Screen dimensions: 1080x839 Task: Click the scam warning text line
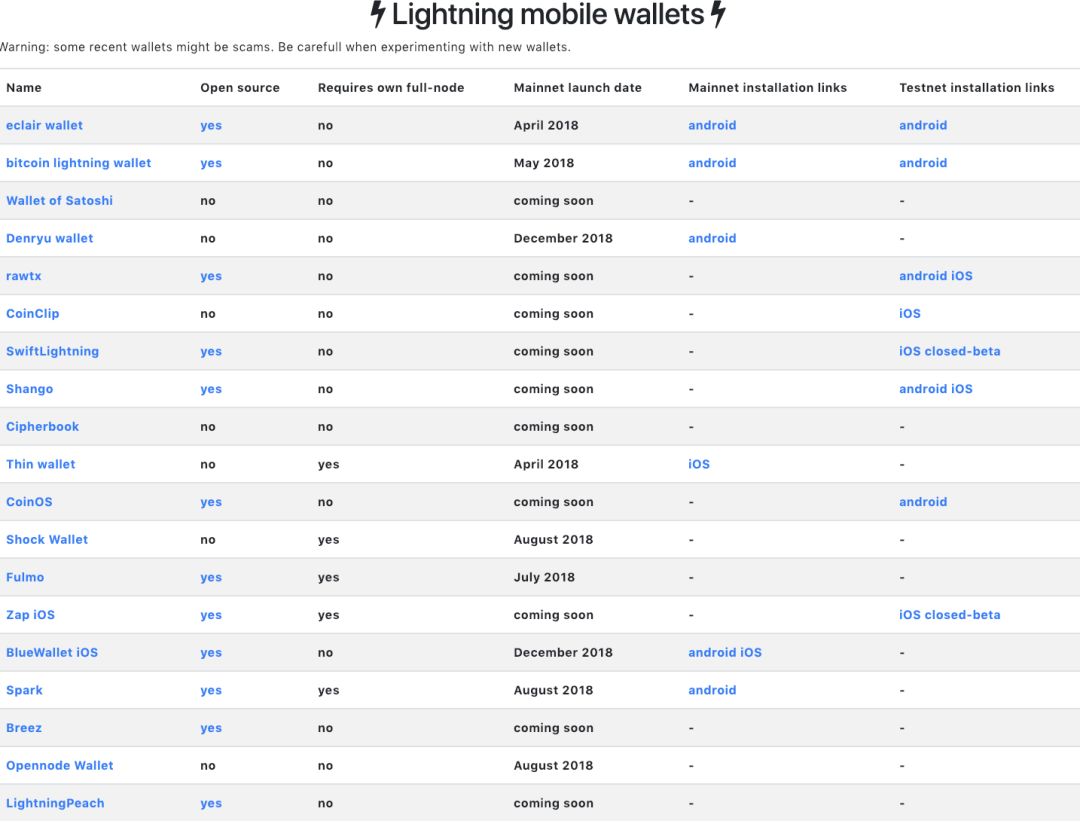click(285, 47)
